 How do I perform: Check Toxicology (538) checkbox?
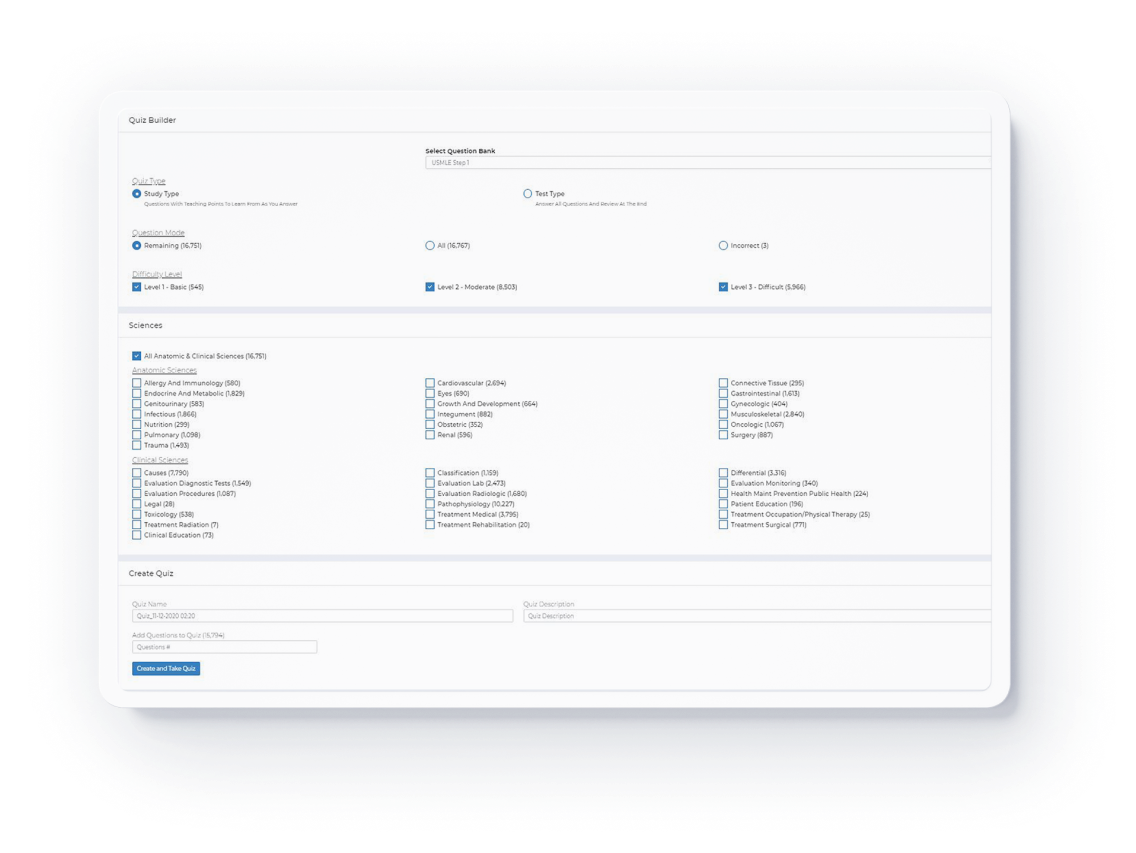pyautogui.click(x=136, y=515)
